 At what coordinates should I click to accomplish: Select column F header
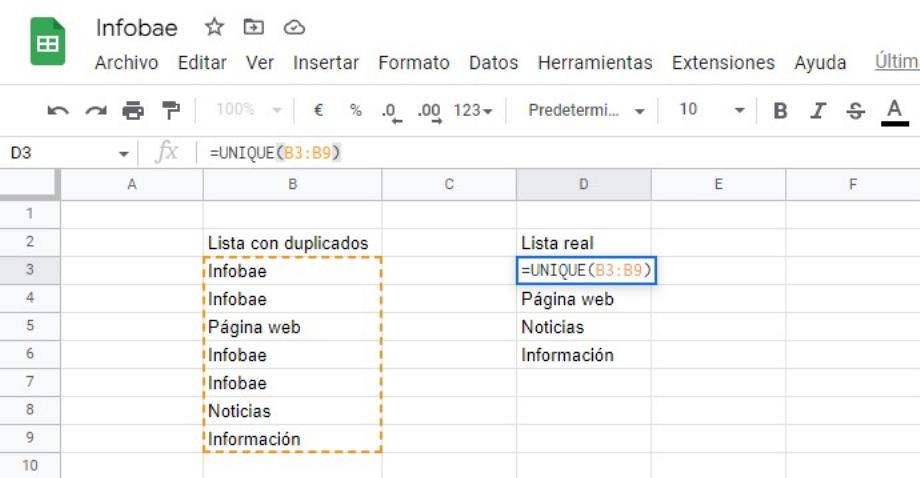tap(853, 184)
